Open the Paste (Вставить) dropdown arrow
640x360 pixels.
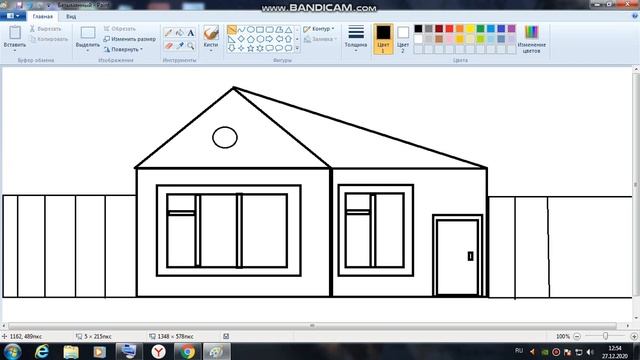15,51
